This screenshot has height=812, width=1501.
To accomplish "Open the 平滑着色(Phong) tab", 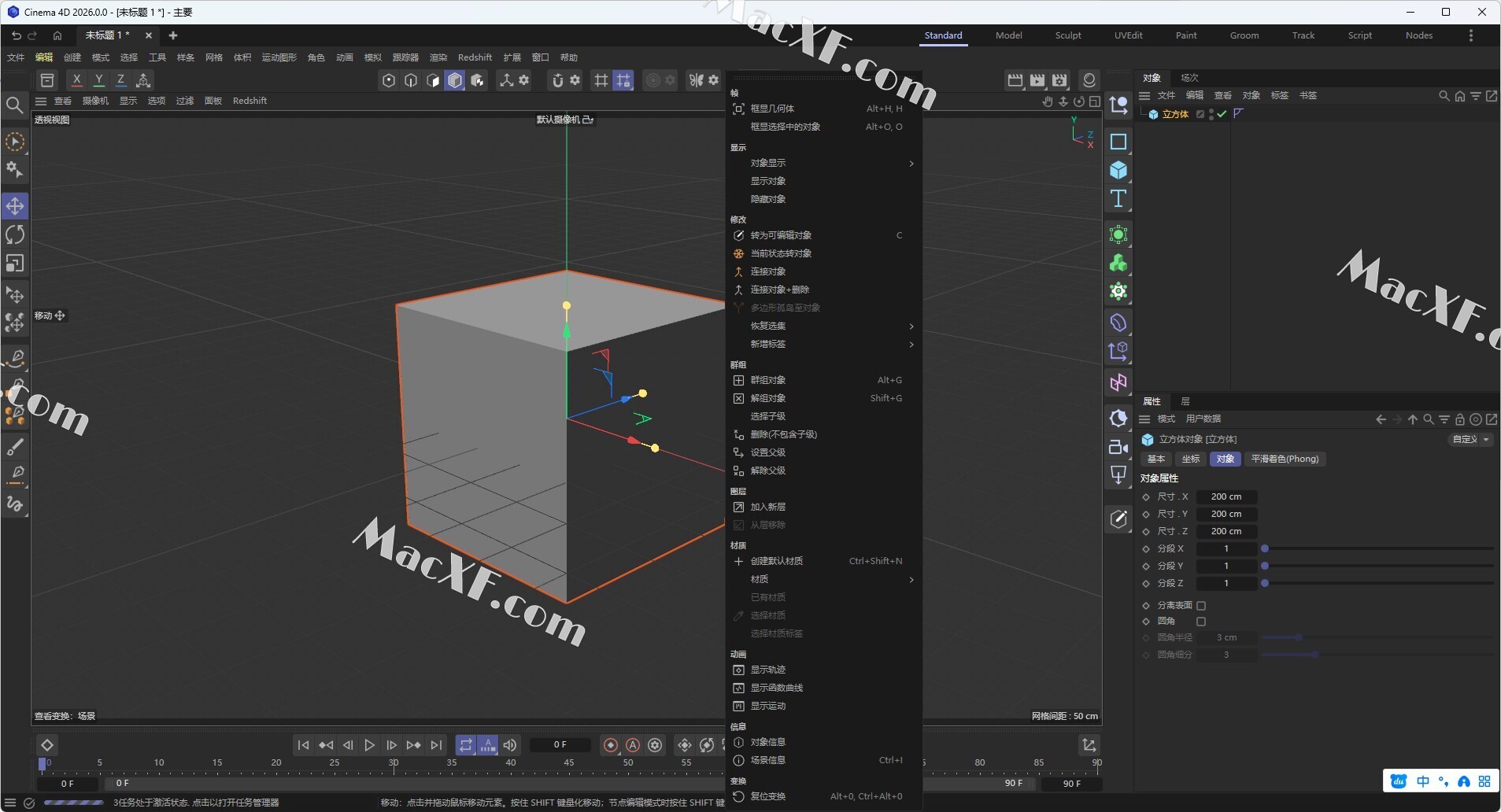I will pyautogui.click(x=1285, y=459).
